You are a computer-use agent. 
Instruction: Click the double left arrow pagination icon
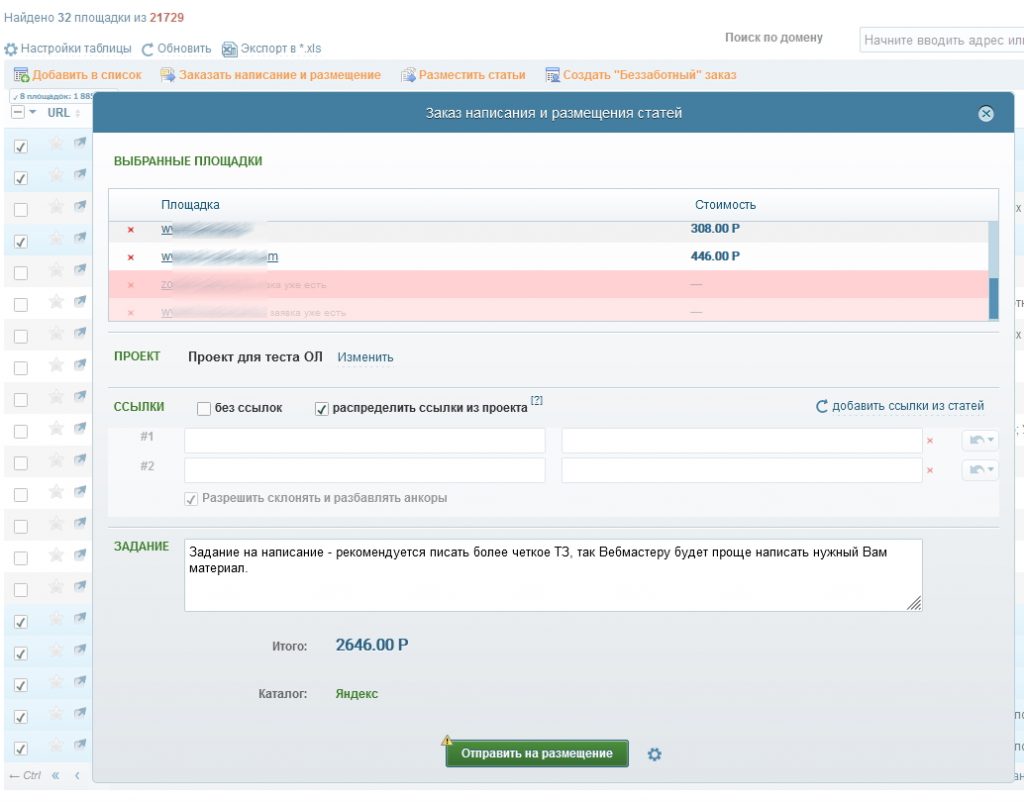pyautogui.click(x=56, y=776)
